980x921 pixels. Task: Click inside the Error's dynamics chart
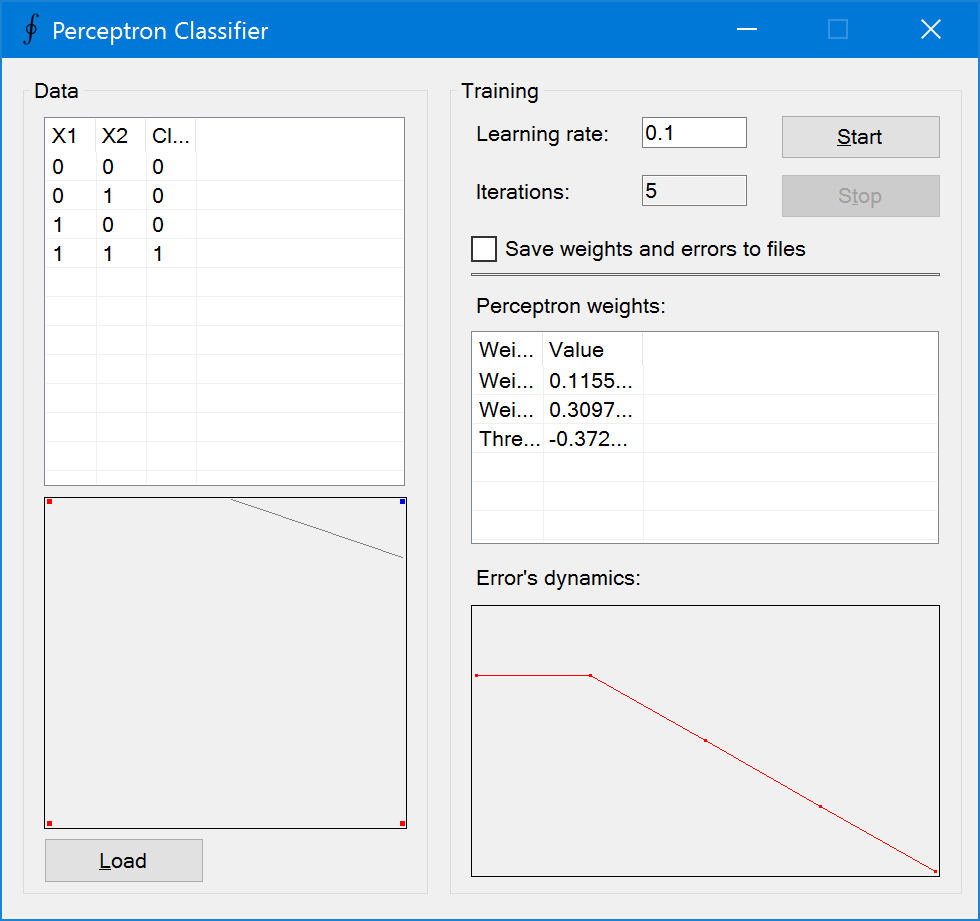click(705, 740)
